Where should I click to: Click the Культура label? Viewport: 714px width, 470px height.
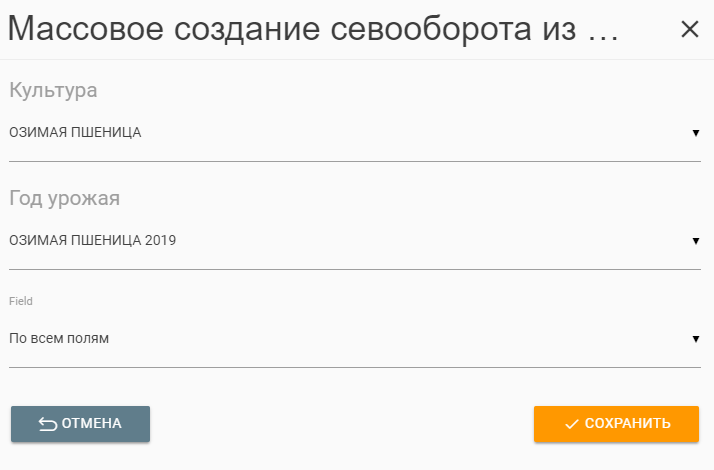(x=53, y=90)
